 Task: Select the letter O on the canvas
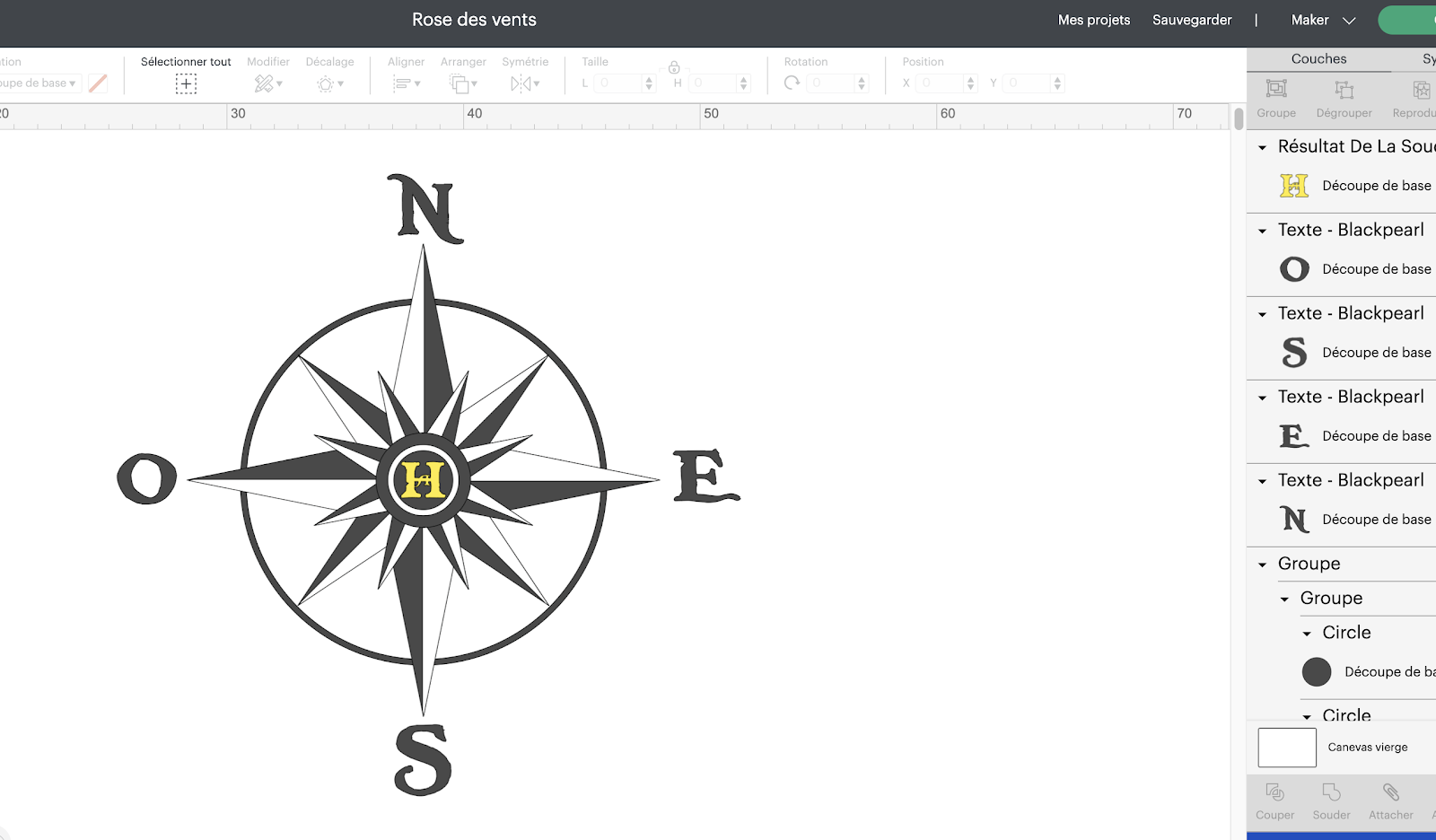[147, 478]
